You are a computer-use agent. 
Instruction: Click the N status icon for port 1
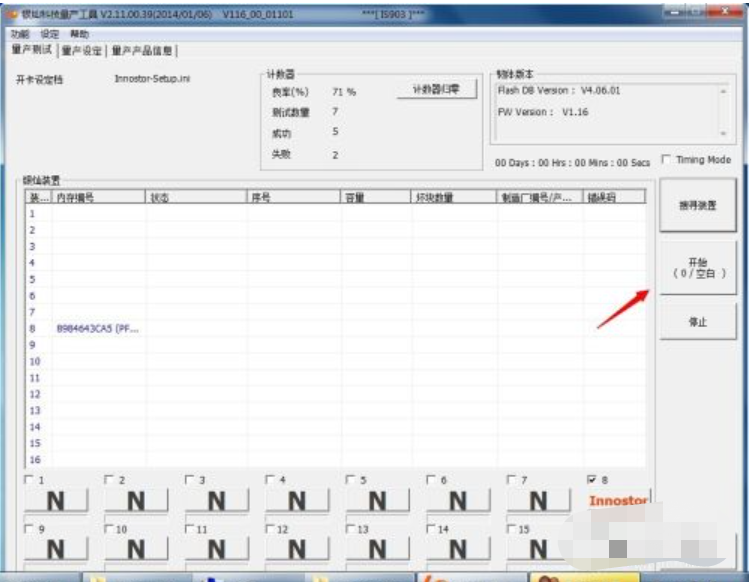click(56, 501)
